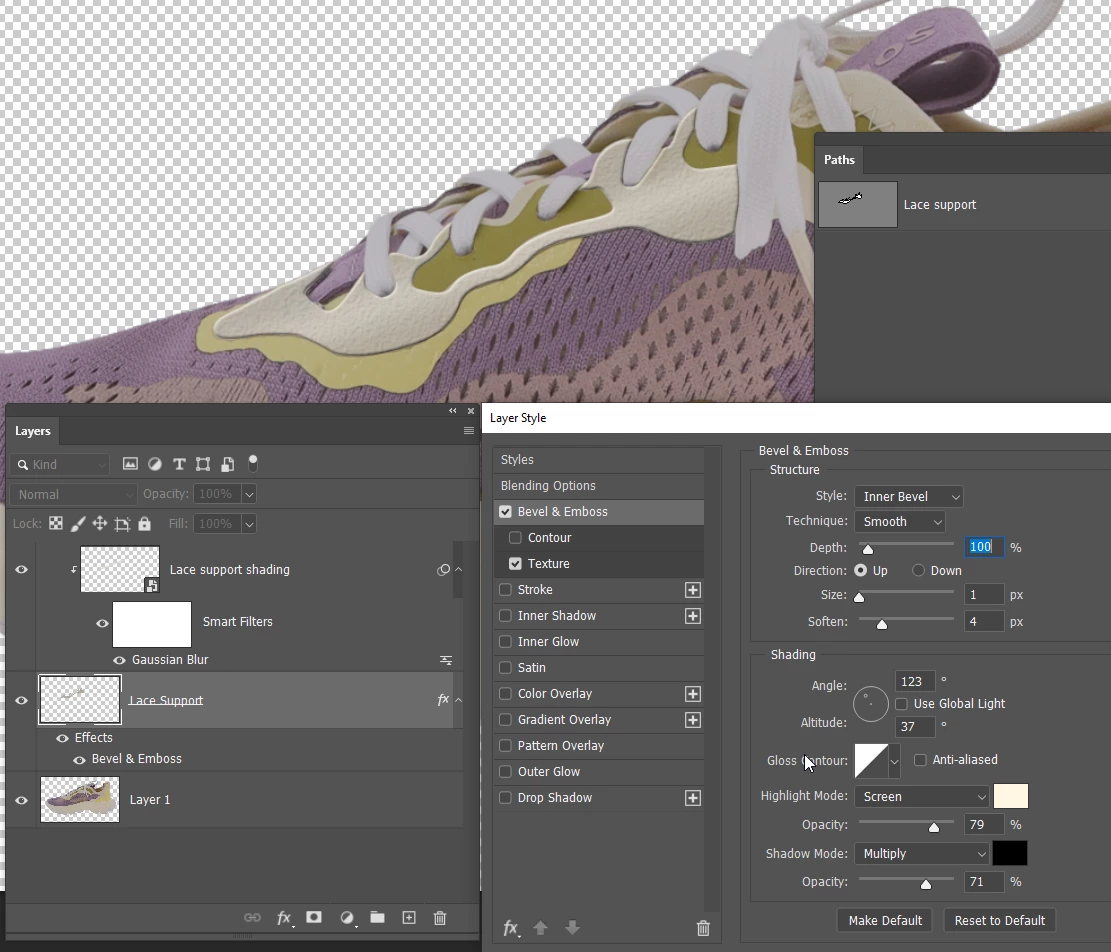Filter layers by pixel layer icon
1111x952 pixels.
click(x=130, y=464)
